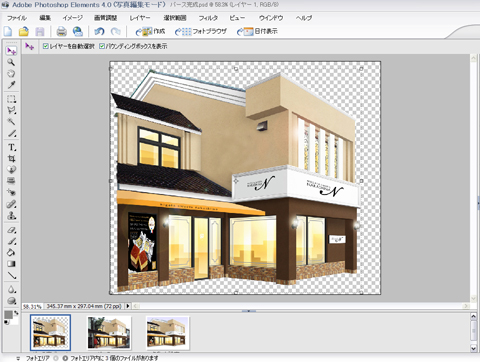Select the Rectangular Marquee tool
The image size is (480, 362).
[11, 99]
